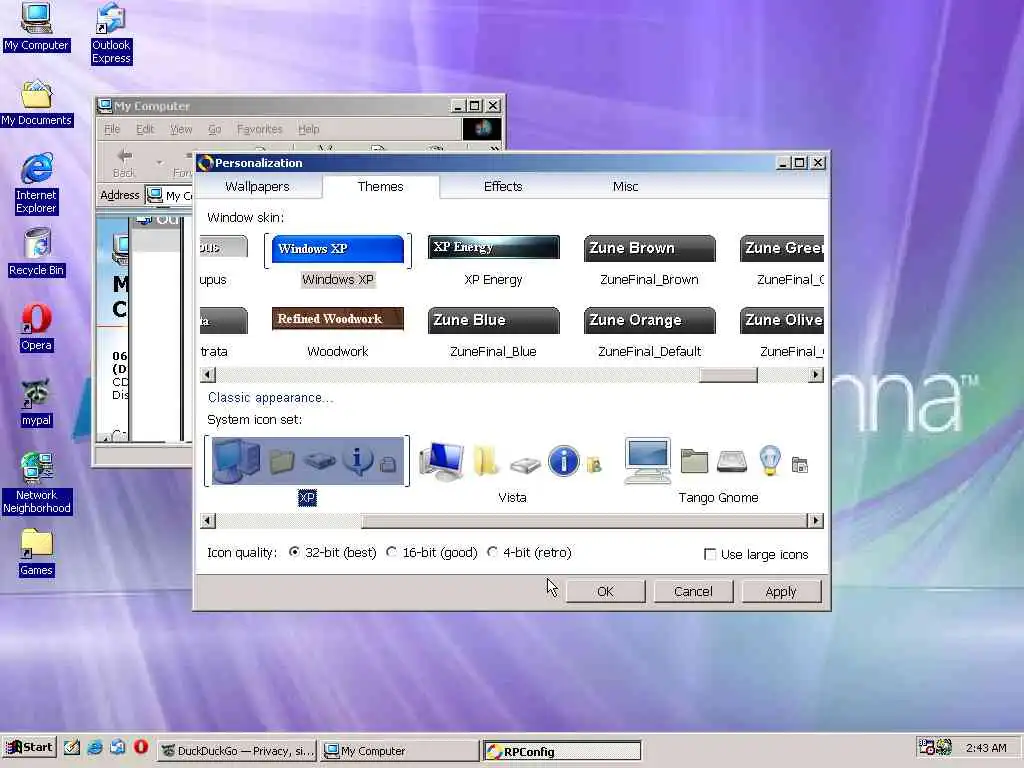
Task: Click the system tray icons near the clock
Action: (x=934, y=746)
